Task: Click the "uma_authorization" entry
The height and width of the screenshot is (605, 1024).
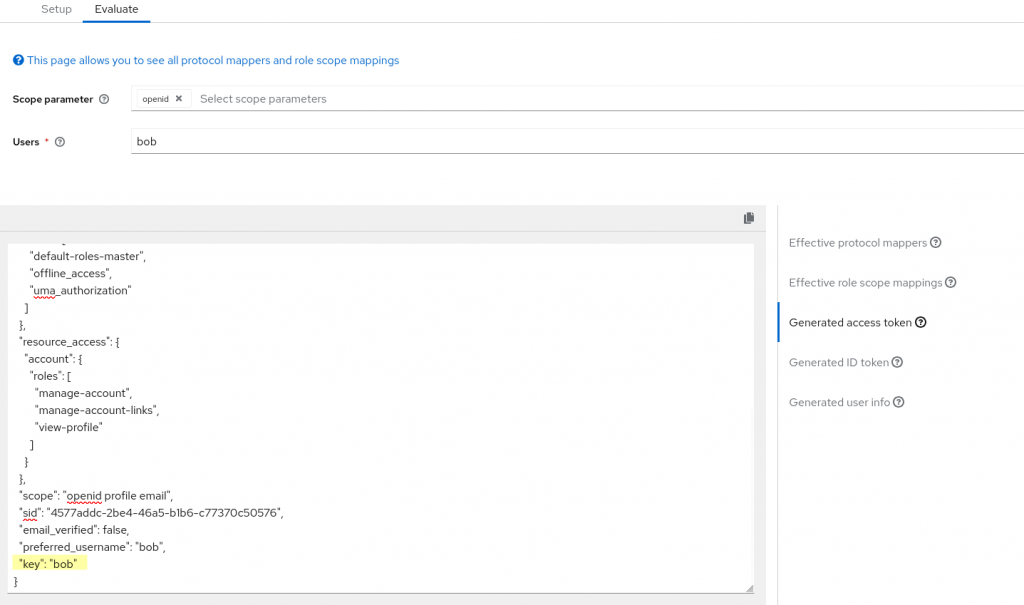Action: tap(80, 290)
